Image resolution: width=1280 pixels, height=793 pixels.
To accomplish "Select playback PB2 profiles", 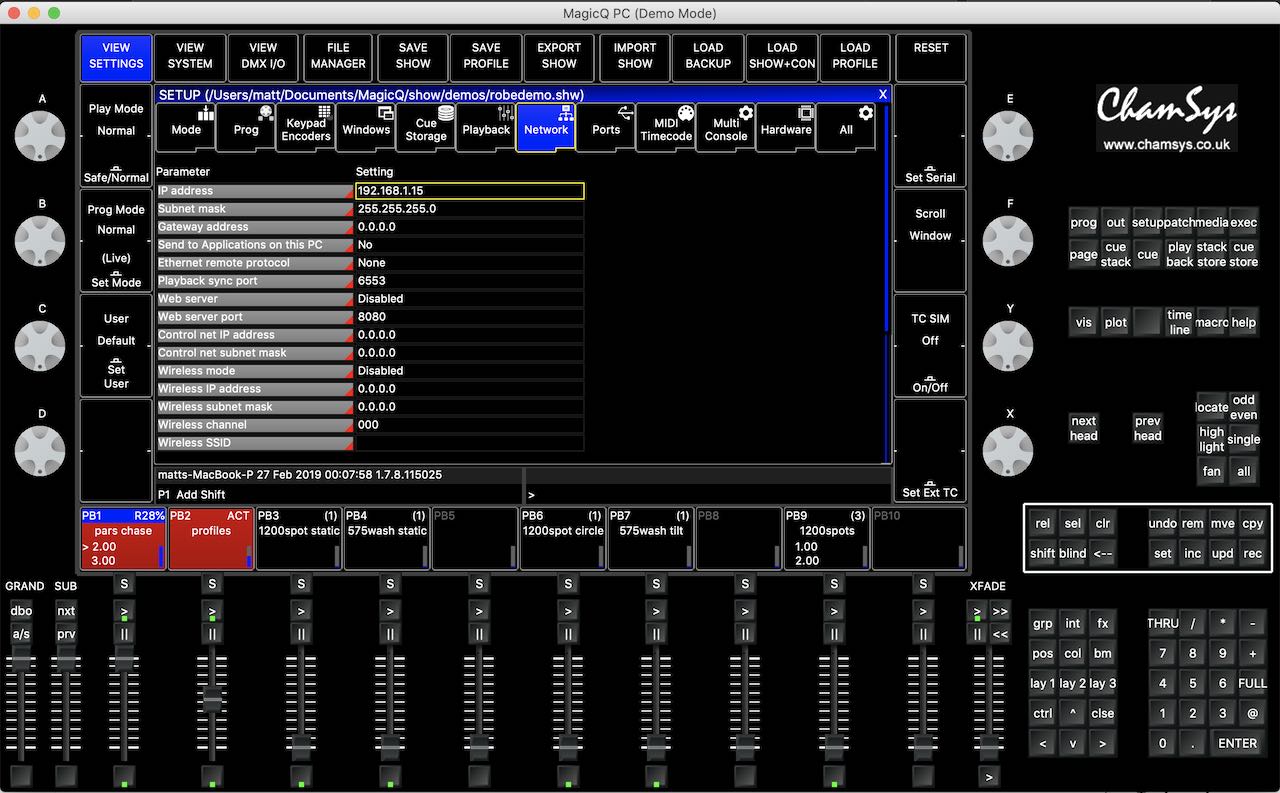I will pyautogui.click(x=211, y=539).
